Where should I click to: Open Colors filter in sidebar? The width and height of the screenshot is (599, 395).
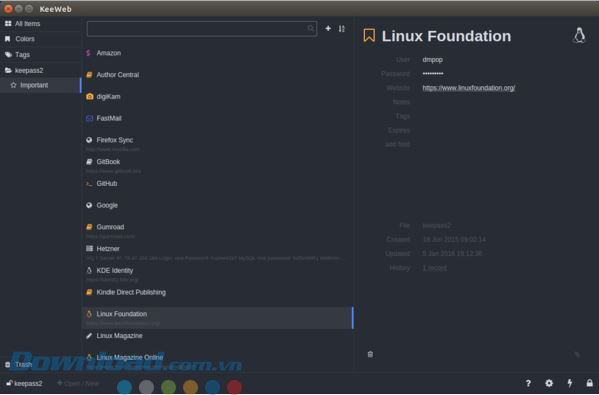(x=40, y=39)
